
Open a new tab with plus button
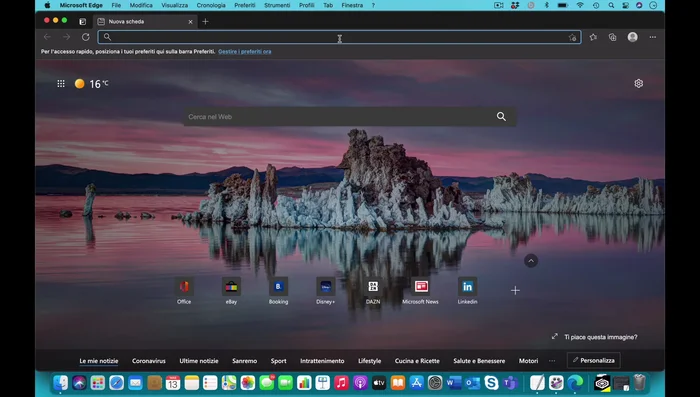[x=205, y=21]
